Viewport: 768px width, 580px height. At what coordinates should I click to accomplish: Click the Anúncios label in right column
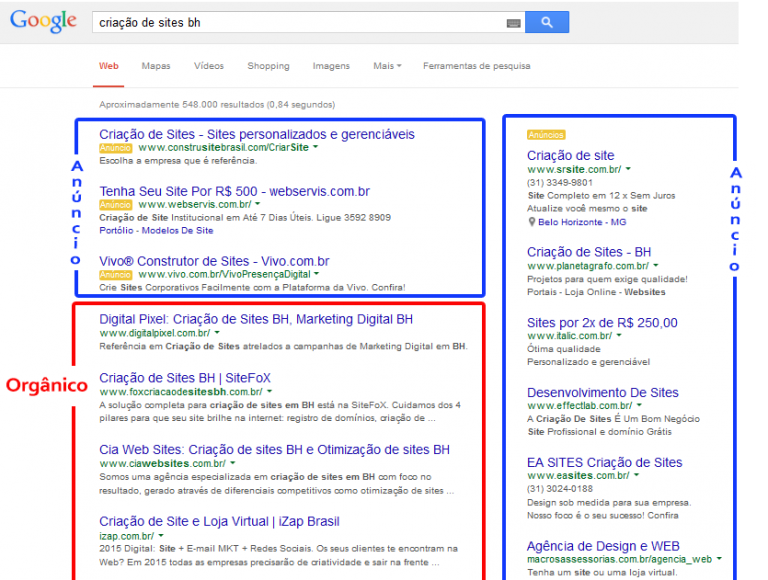tap(546, 135)
